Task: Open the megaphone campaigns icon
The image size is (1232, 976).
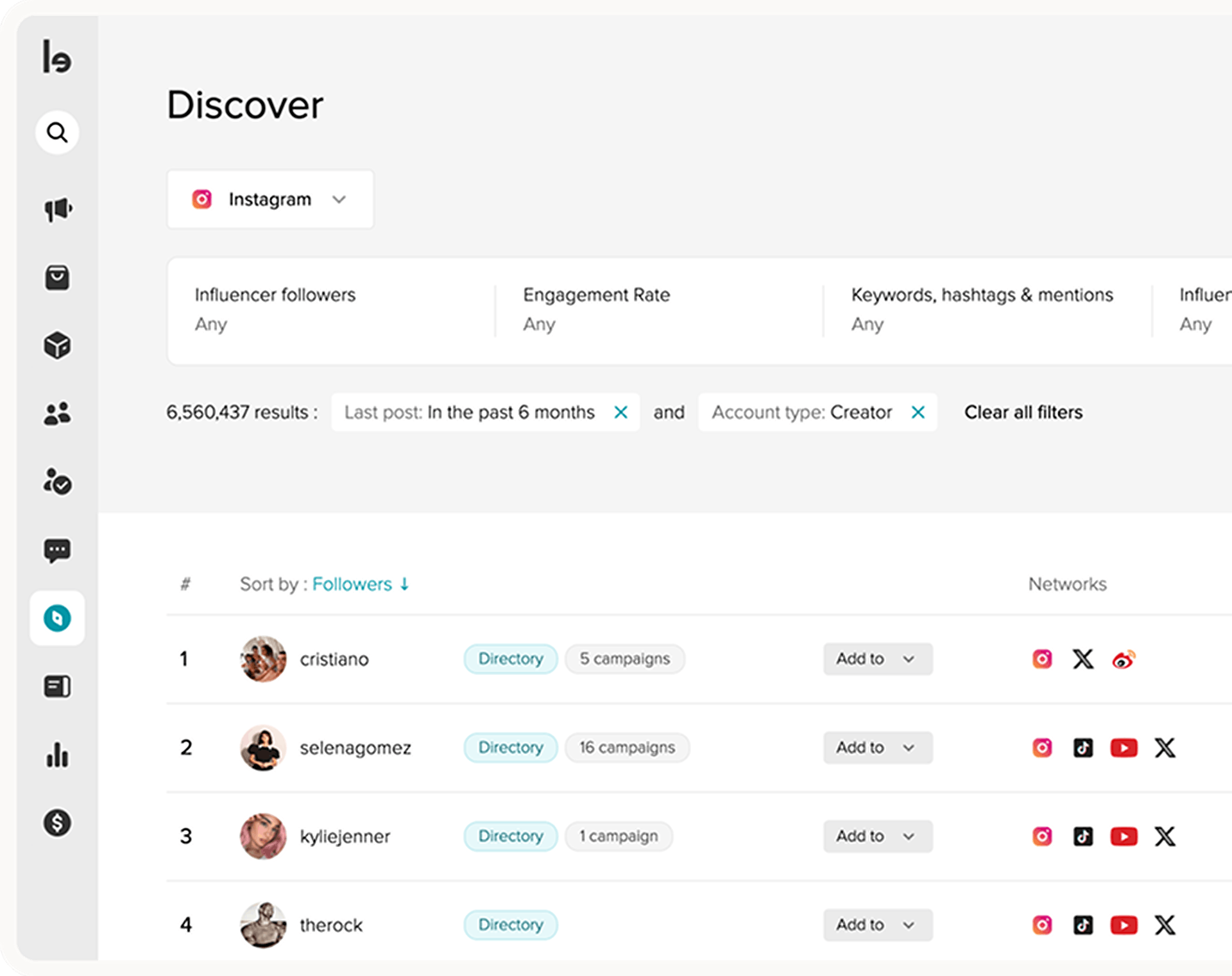Action: pos(57,209)
